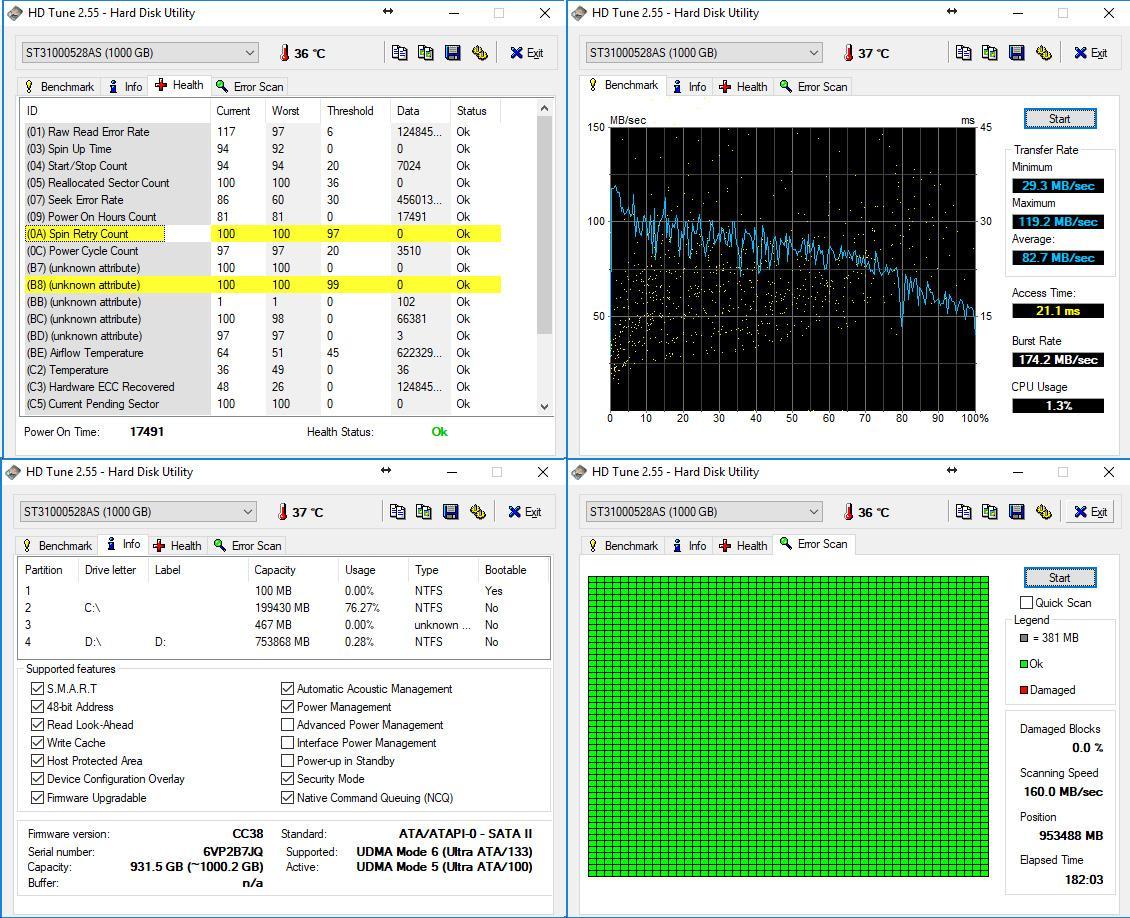The height and width of the screenshot is (918, 1130).
Task: Click the Capacity column header in partition list
Action: [x=293, y=569]
